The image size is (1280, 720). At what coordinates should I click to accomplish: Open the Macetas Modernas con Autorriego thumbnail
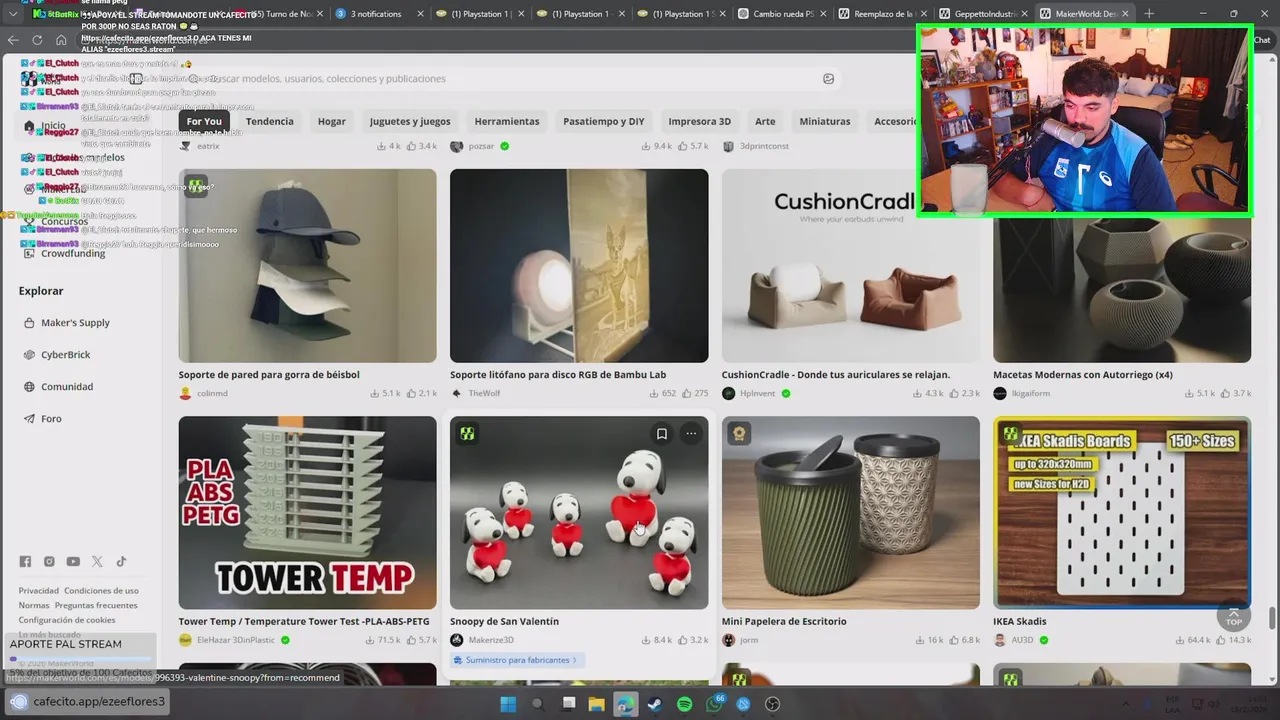coord(1122,290)
